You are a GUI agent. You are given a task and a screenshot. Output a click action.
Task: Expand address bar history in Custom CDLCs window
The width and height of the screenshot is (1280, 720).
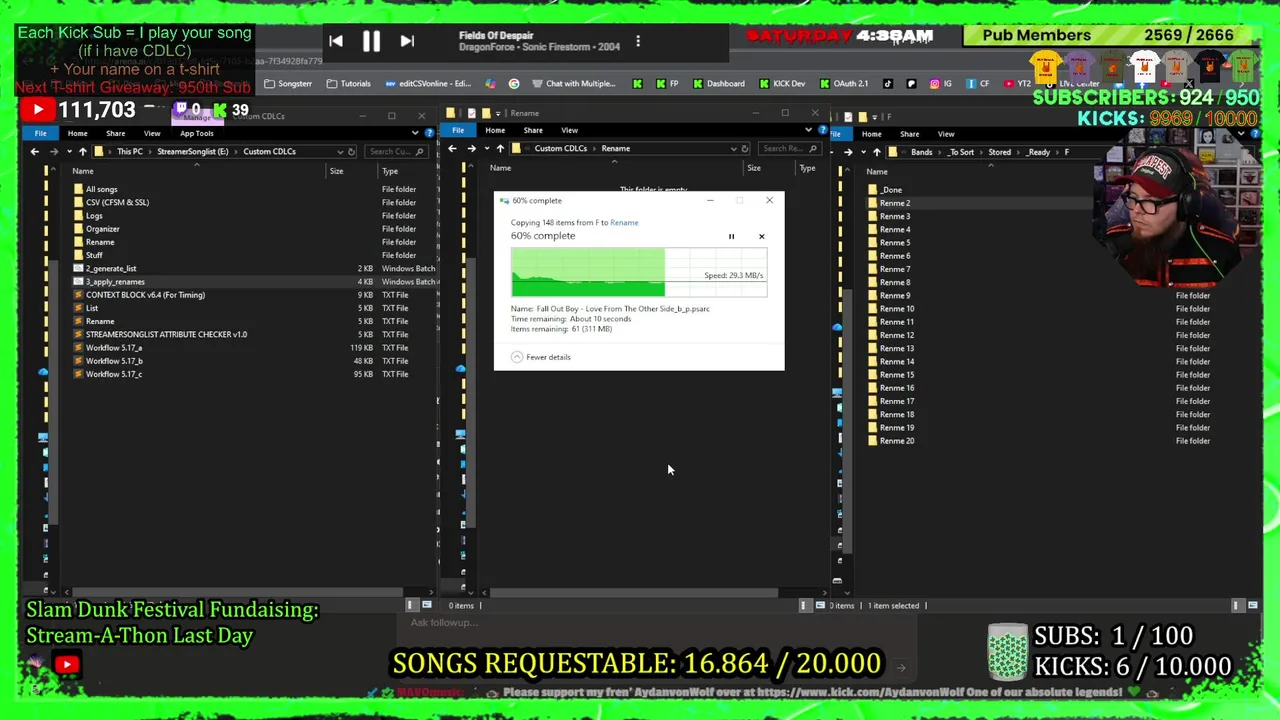pos(340,152)
